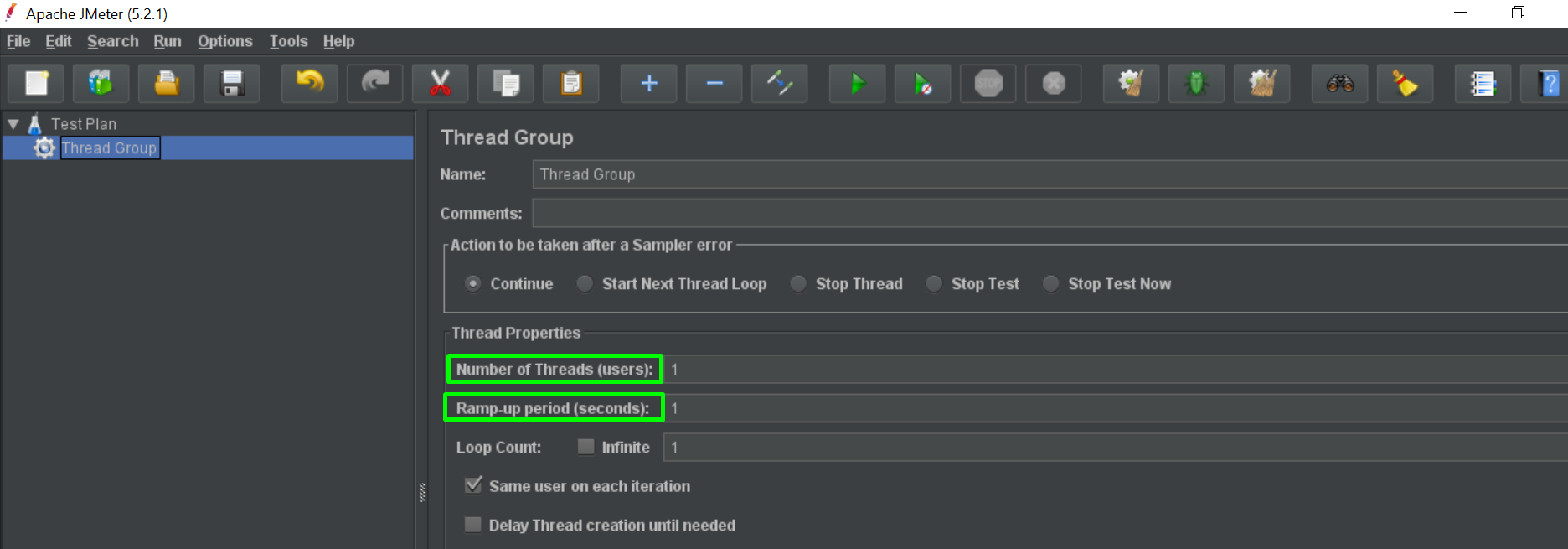Open the Help menu

click(339, 41)
